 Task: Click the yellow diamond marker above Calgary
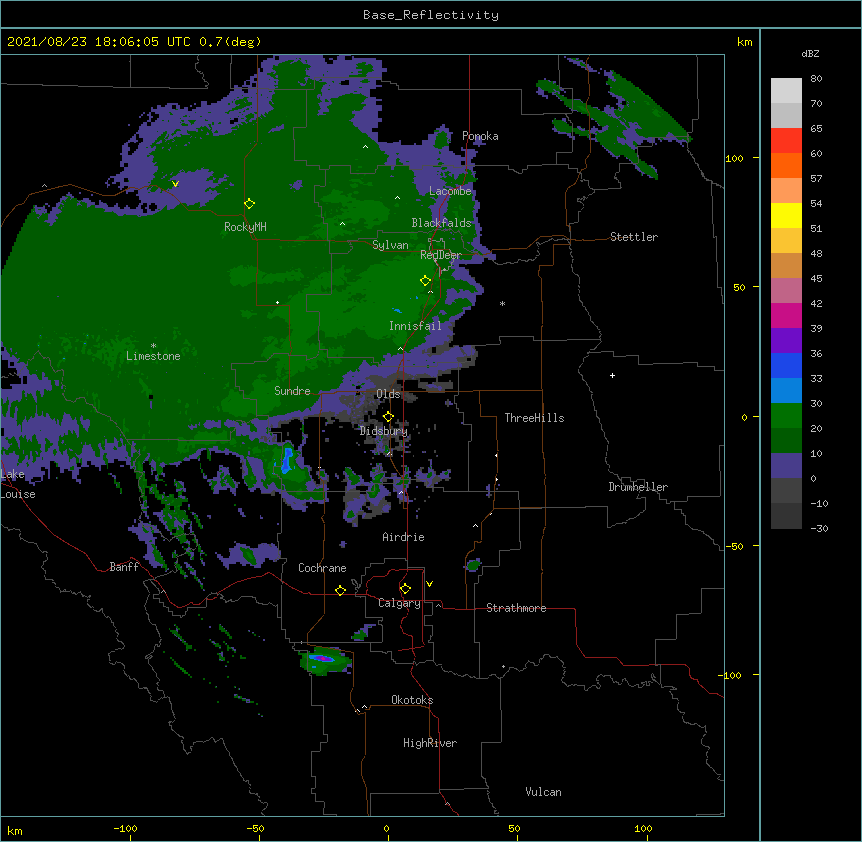click(405, 589)
